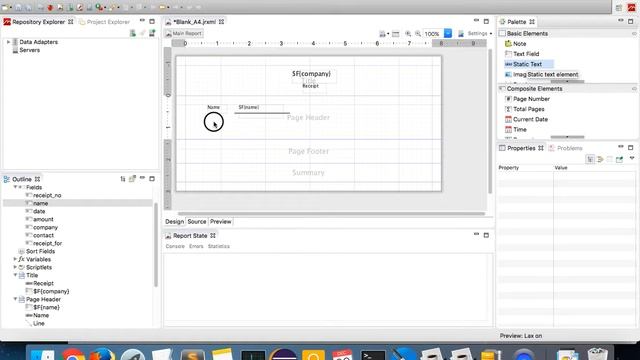Expand the Data Adapters node
This screenshot has width=640, height=360.
click(x=8, y=42)
